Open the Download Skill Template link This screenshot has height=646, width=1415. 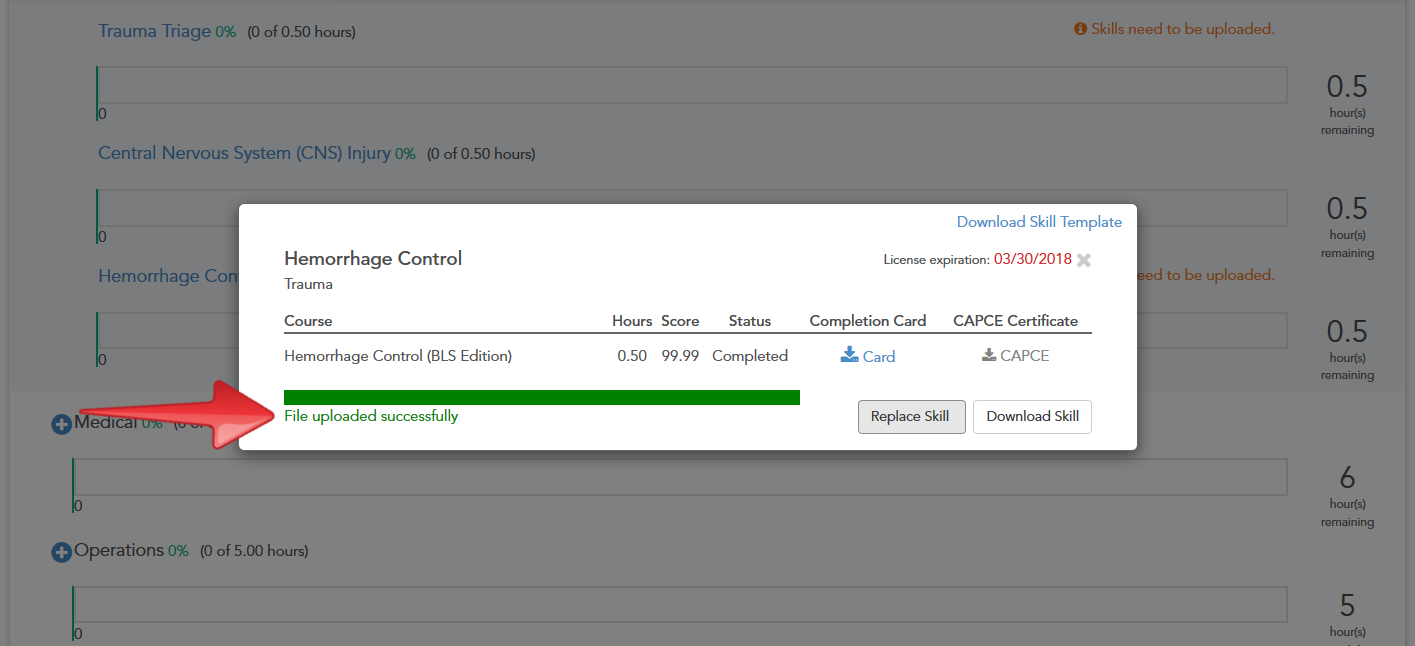point(1039,222)
